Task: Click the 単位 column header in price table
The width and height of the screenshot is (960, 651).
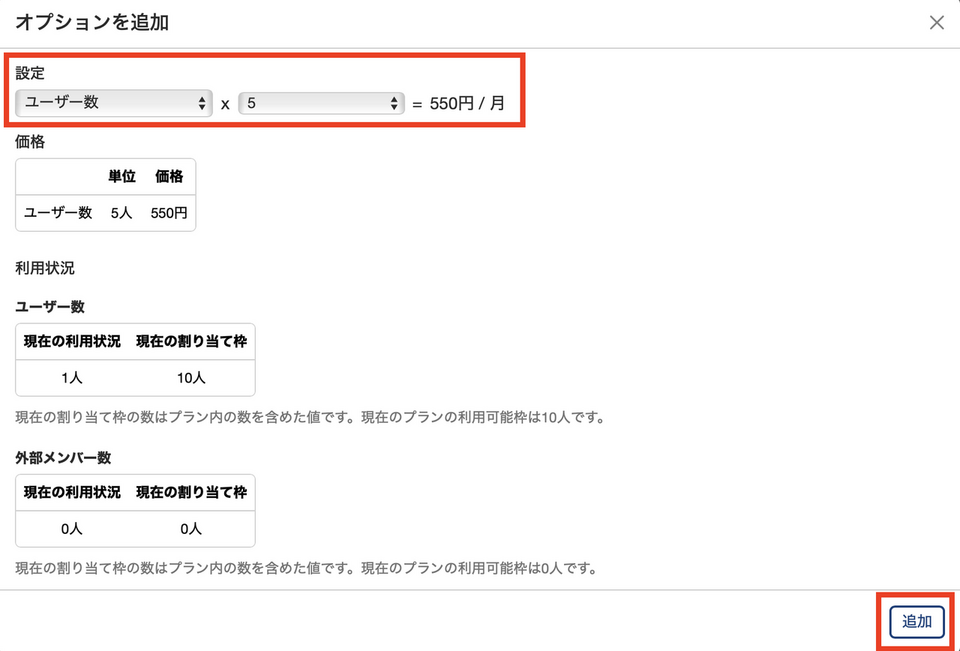Action: point(122,176)
